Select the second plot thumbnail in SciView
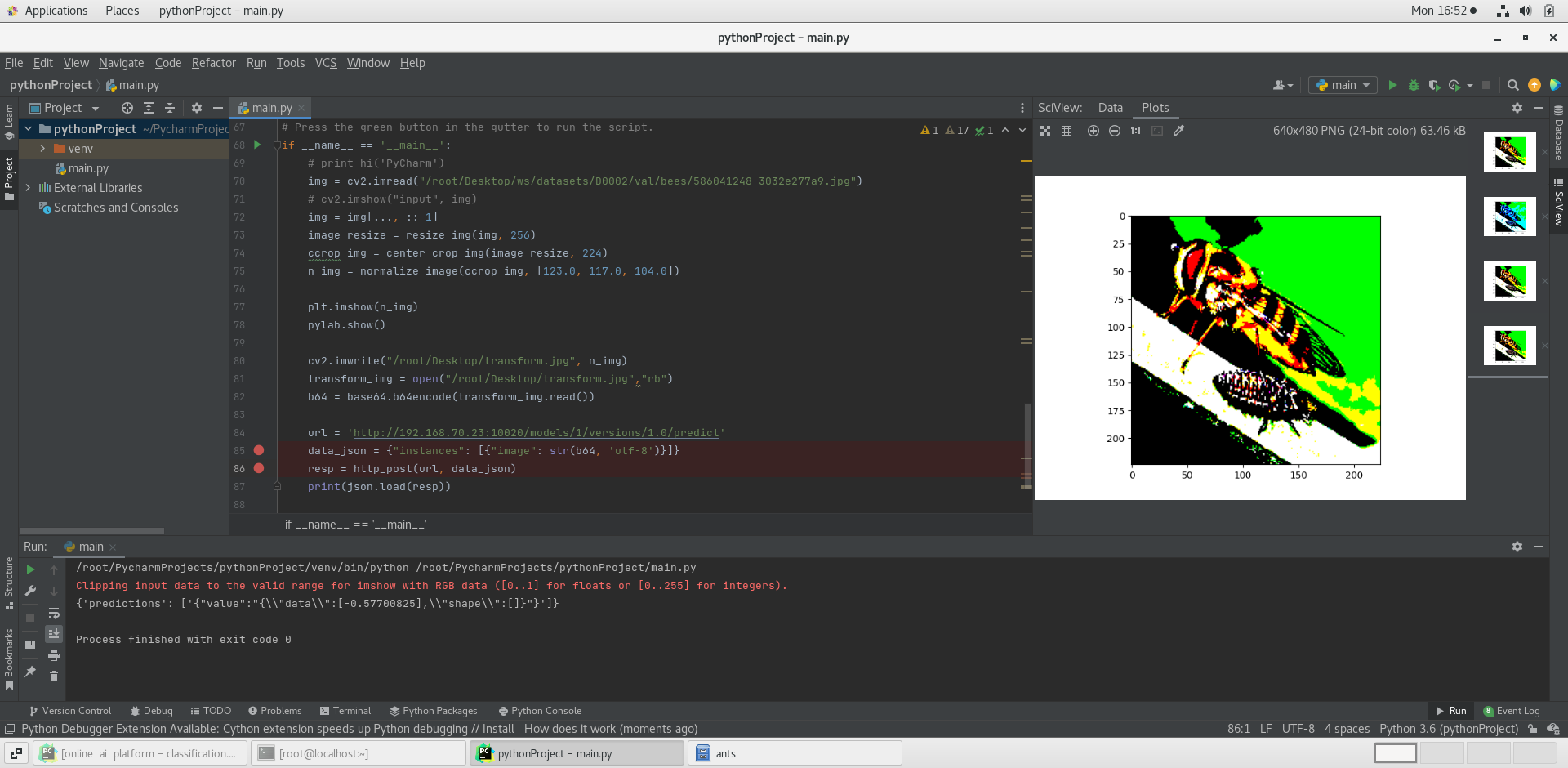 (1510, 216)
